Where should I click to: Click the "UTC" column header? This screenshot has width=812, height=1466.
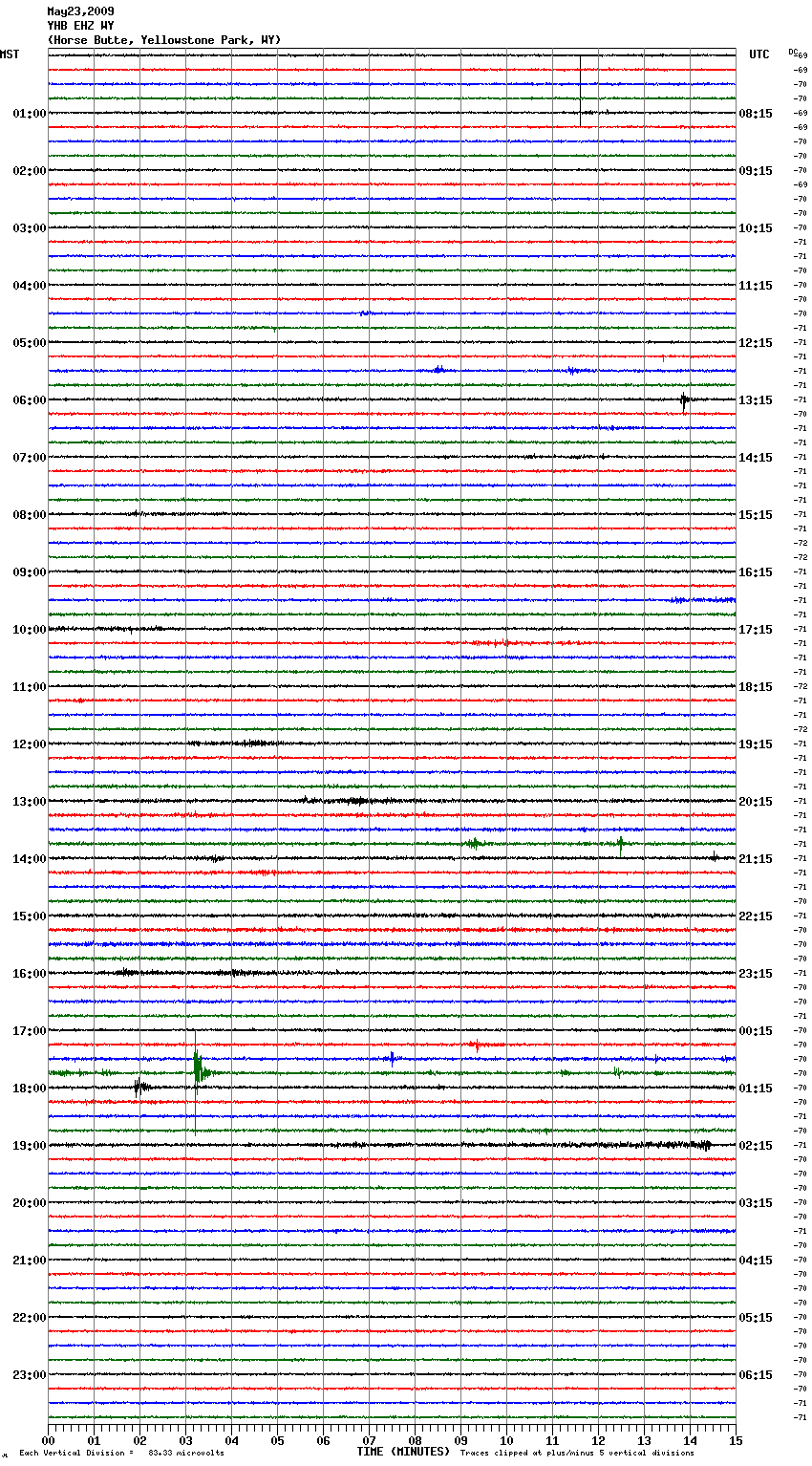(759, 54)
